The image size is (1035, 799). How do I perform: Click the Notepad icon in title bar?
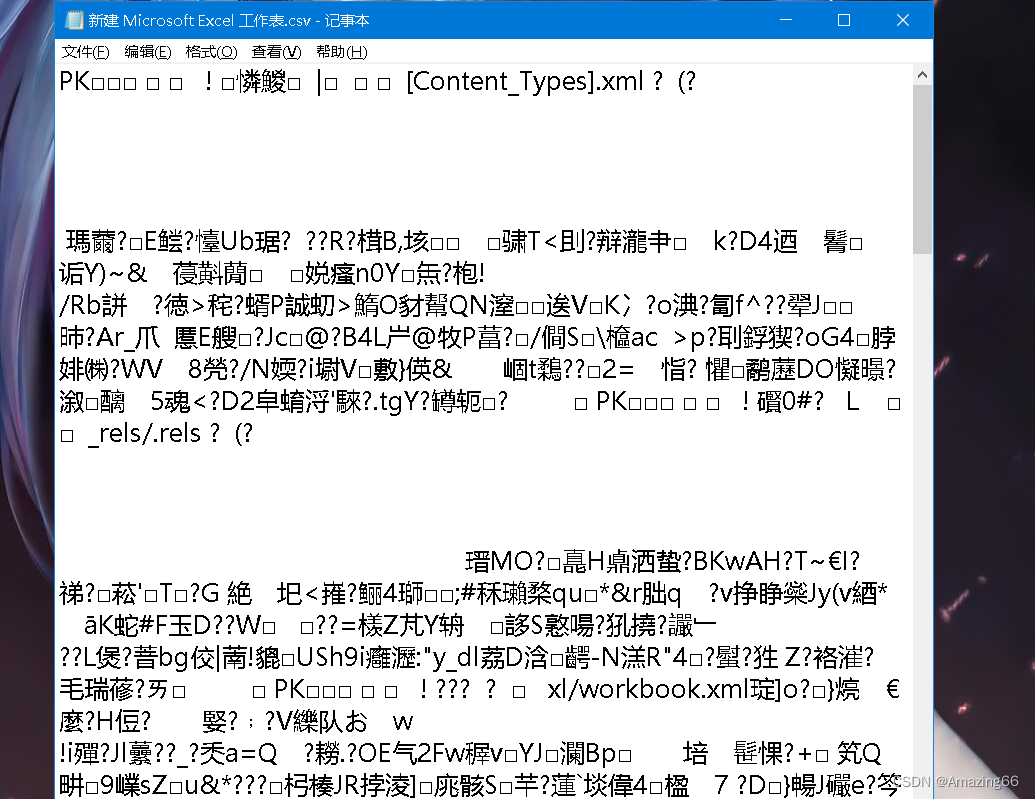point(74,20)
